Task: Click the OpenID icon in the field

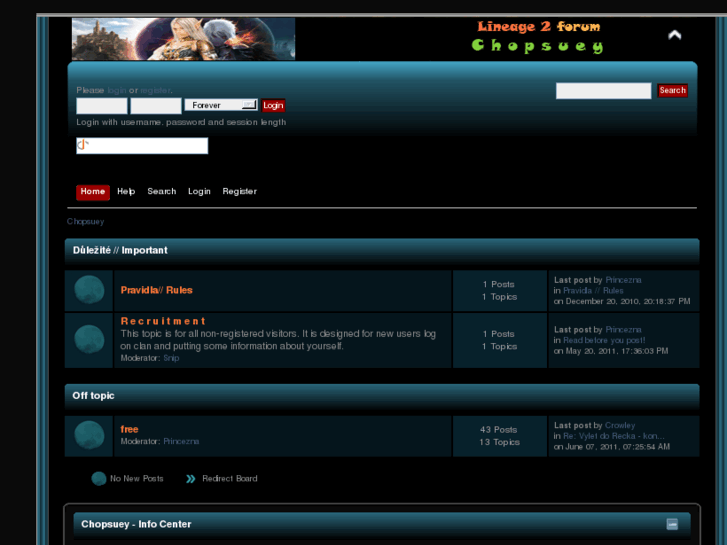Action: 83,145
